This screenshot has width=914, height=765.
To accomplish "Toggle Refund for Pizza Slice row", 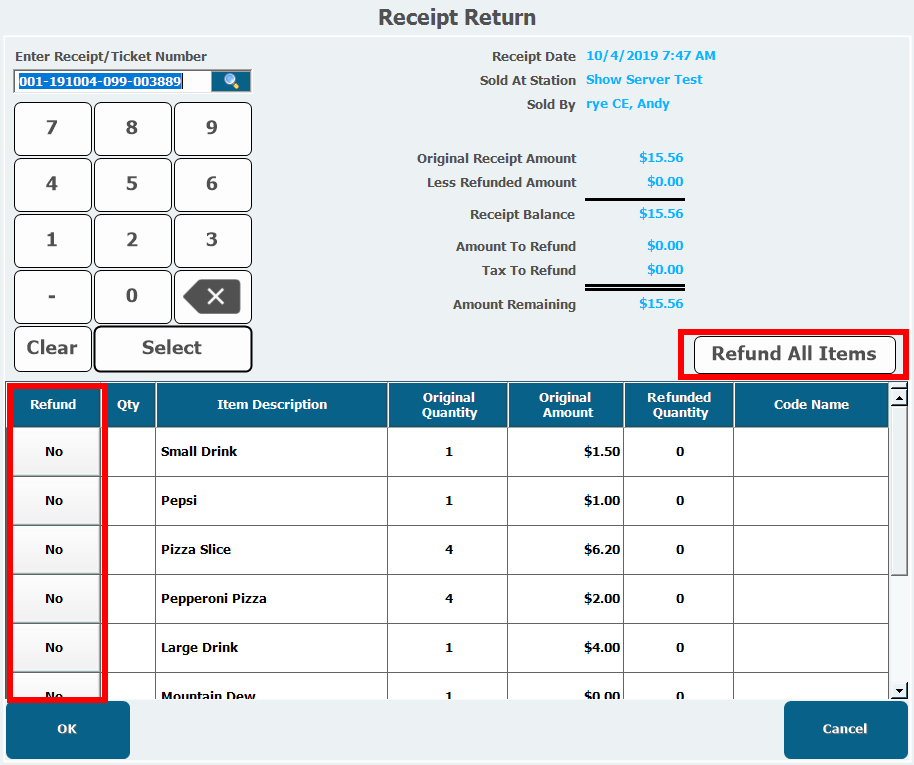I will pos(54,550).
